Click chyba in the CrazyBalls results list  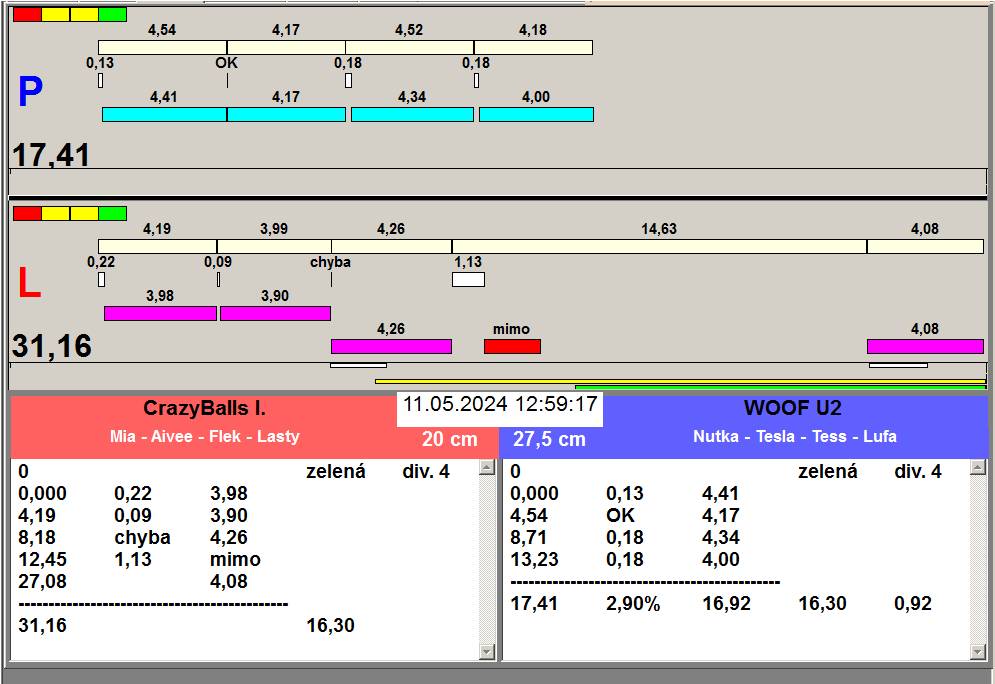[142, 537]
